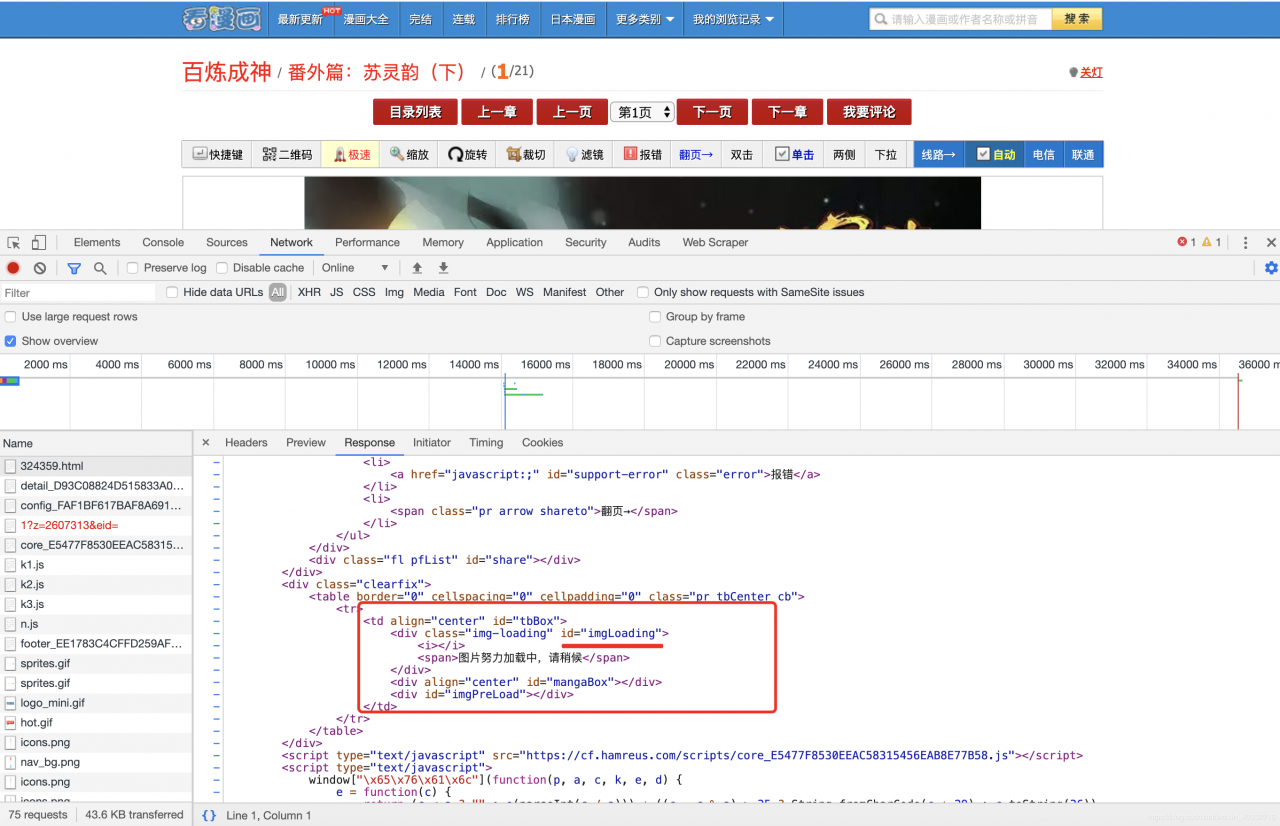Open the Performance tab

coord(367,242)
